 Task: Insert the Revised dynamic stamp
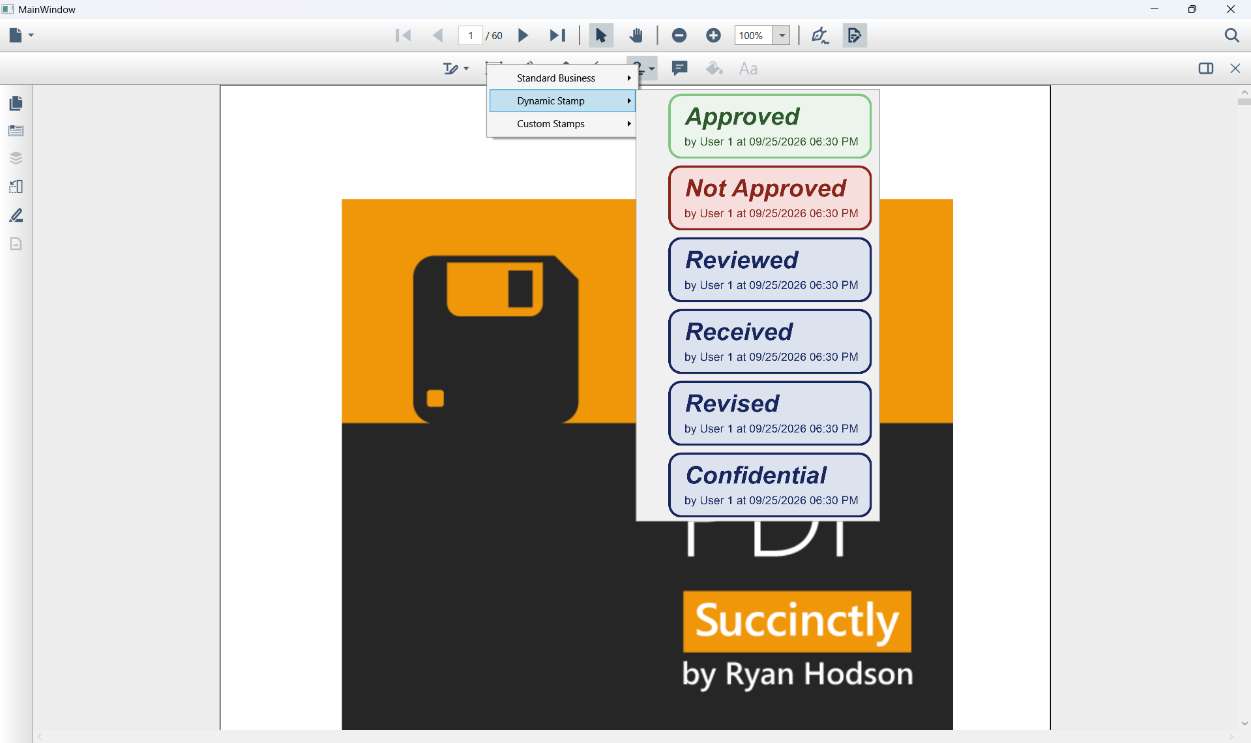pos(770,413)
